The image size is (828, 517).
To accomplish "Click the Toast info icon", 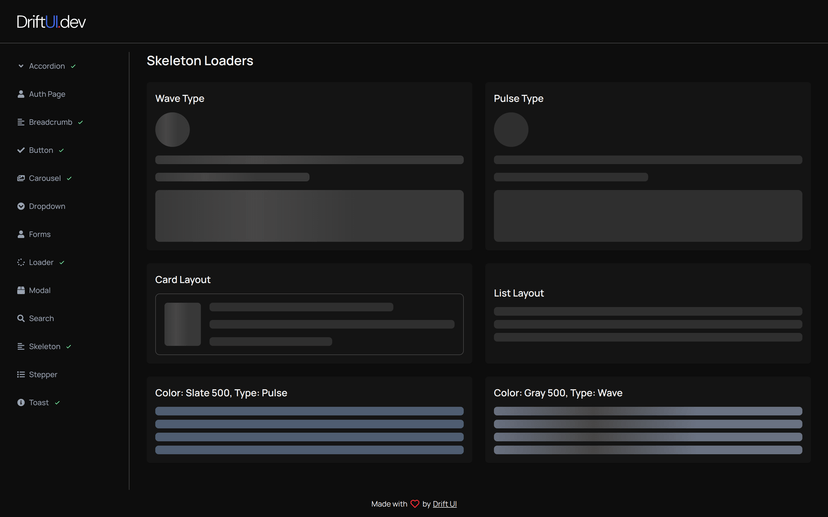I will (x=21, y=402).
